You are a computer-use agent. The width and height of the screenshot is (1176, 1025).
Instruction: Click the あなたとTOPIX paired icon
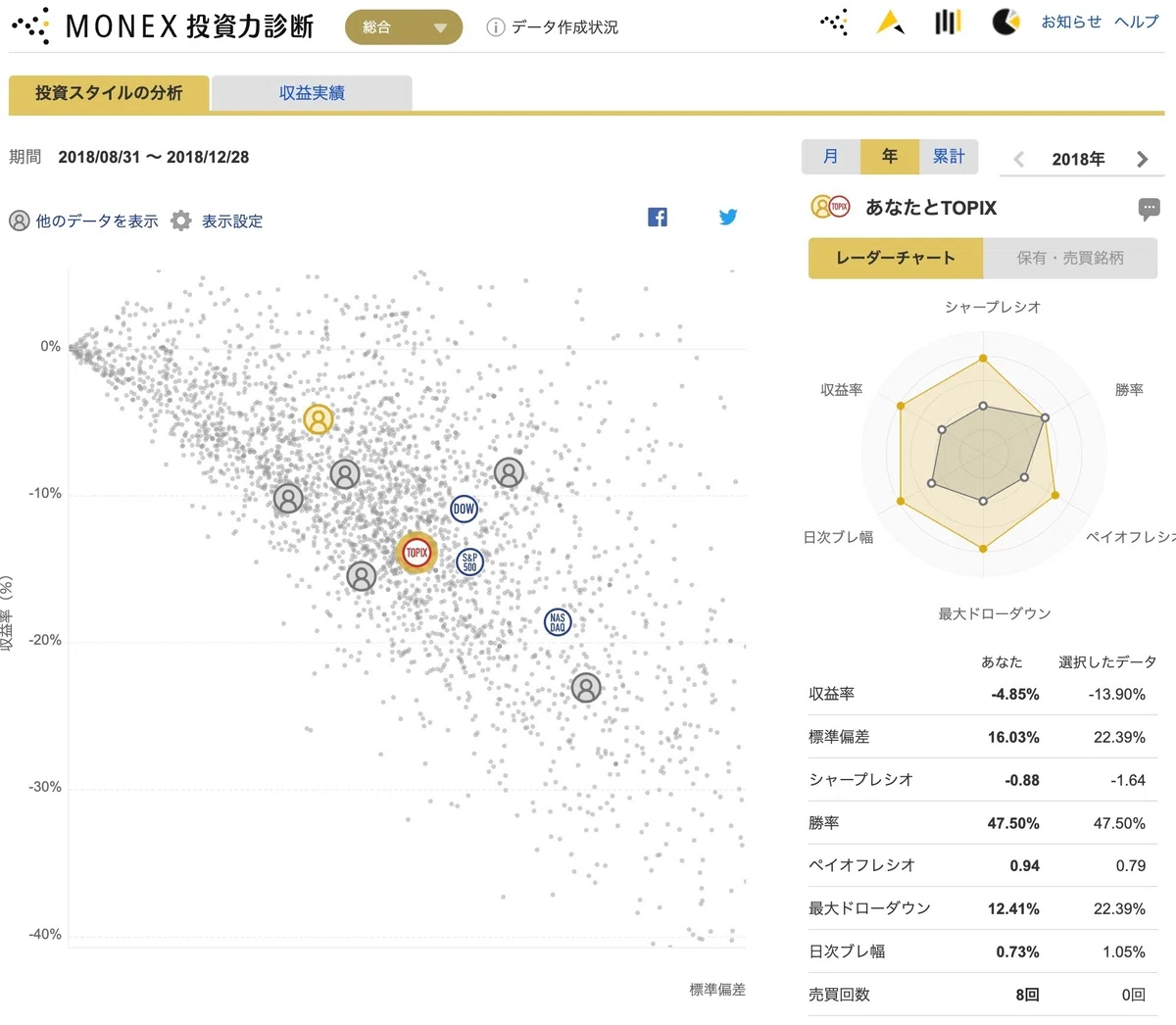831,207
